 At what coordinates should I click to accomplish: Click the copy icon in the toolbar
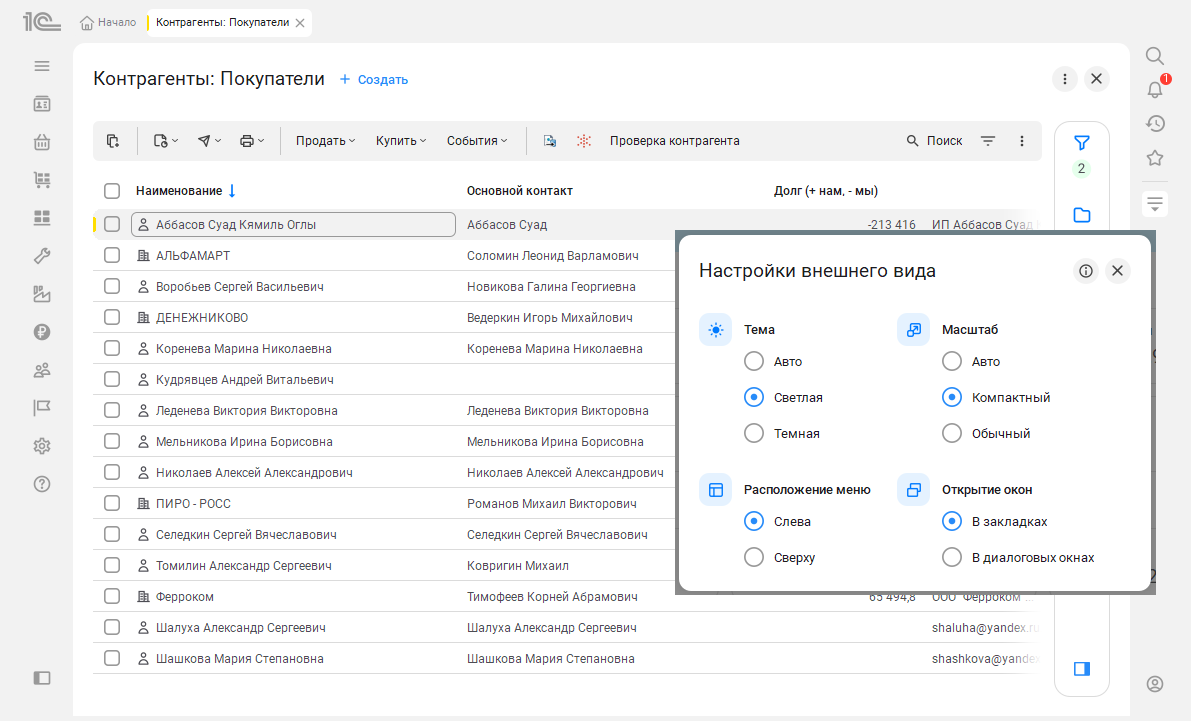click(114, 140)
